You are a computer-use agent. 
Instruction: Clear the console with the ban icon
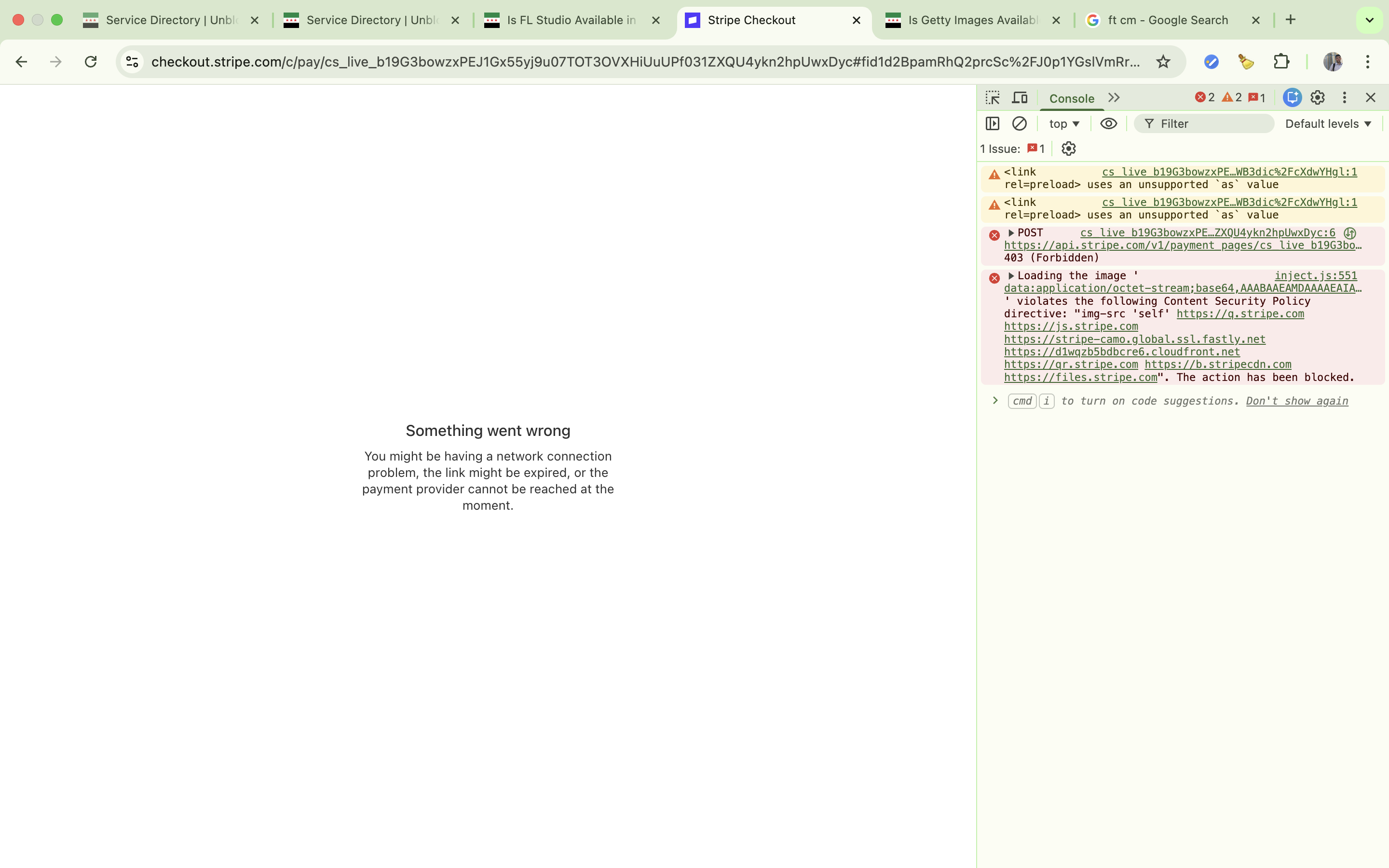(1020, 123)
